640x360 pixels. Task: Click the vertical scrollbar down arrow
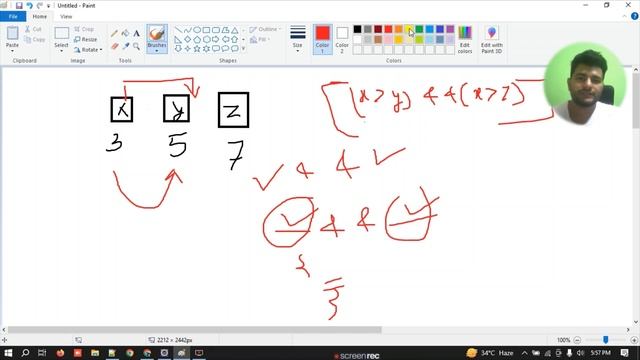click(636, 322)
